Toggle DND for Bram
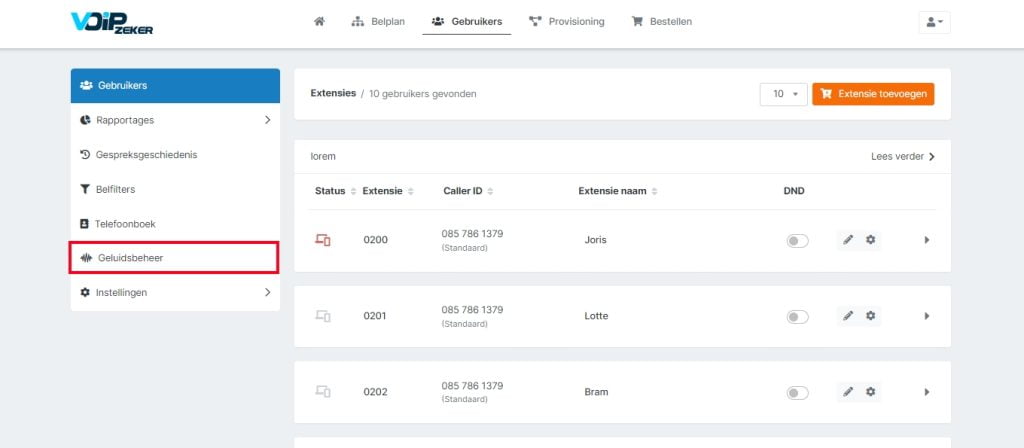The height and width of the screenshot is (448, 1024). pyautogui.click(x=797, y=392)
